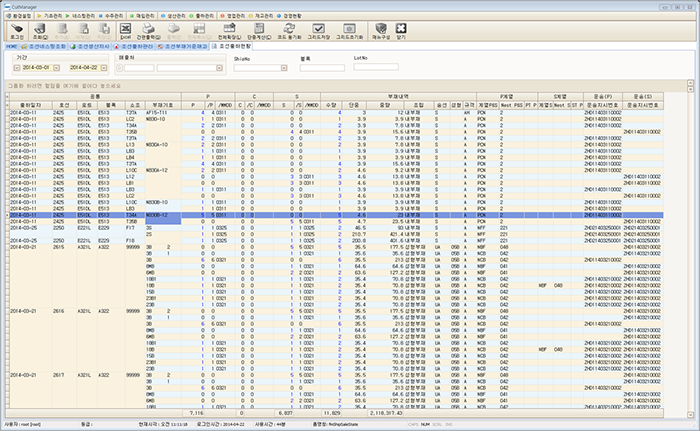Click the 운송(P) band header
Screen dimensions: 700x431
603,96
